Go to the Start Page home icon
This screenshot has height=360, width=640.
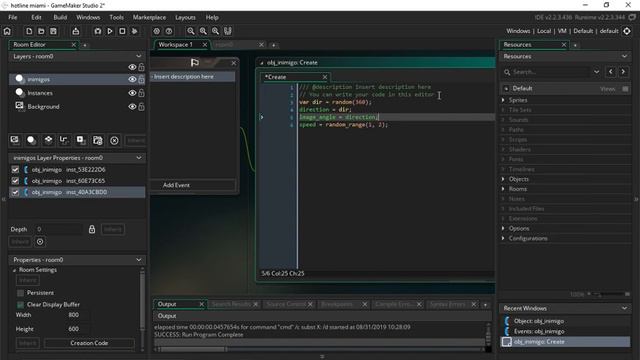coord(7,31)
